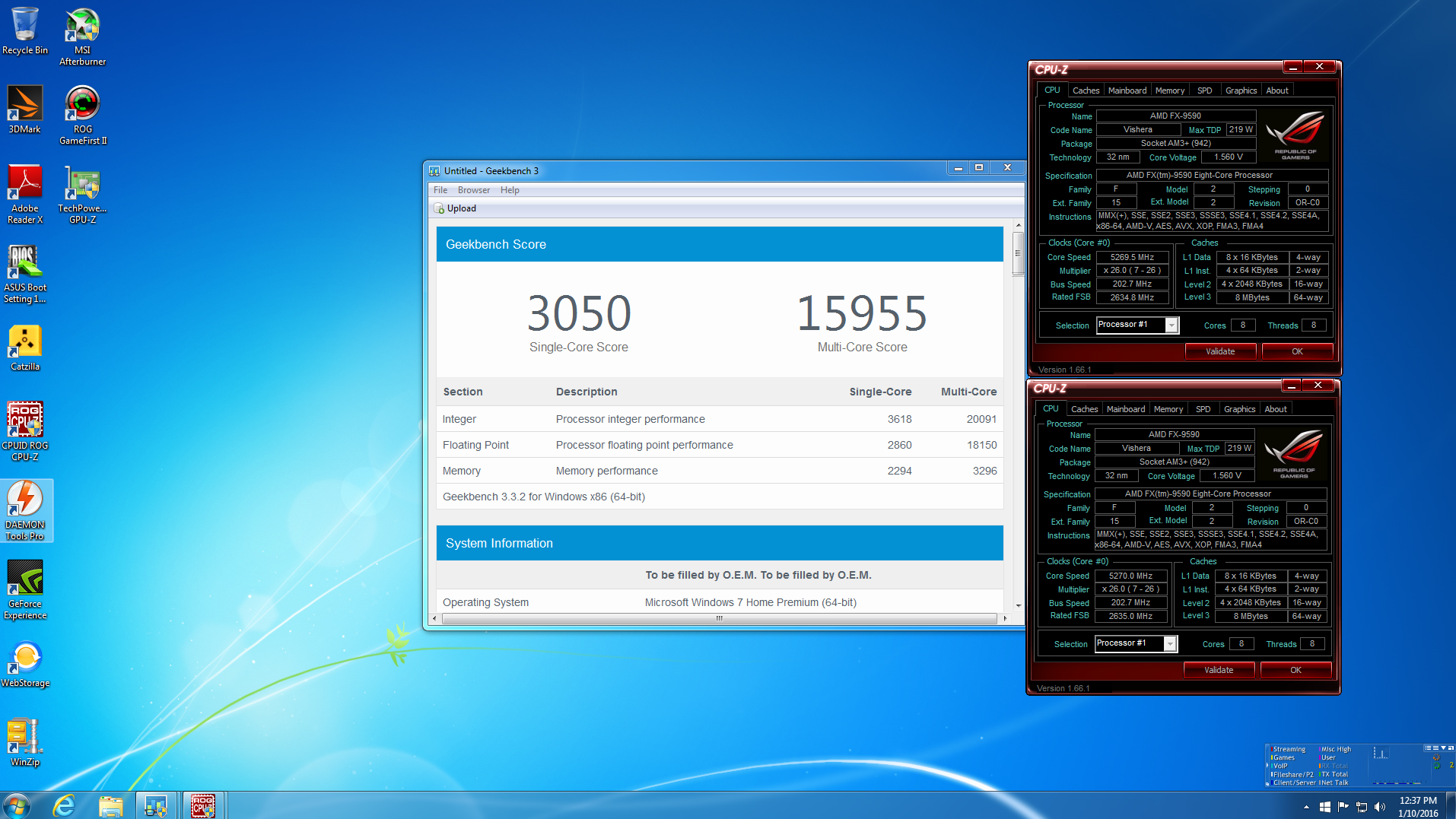The image size is (1456, 819).
Task: Click OK in lower CPU-Z window
Action: coord(1295,670)
